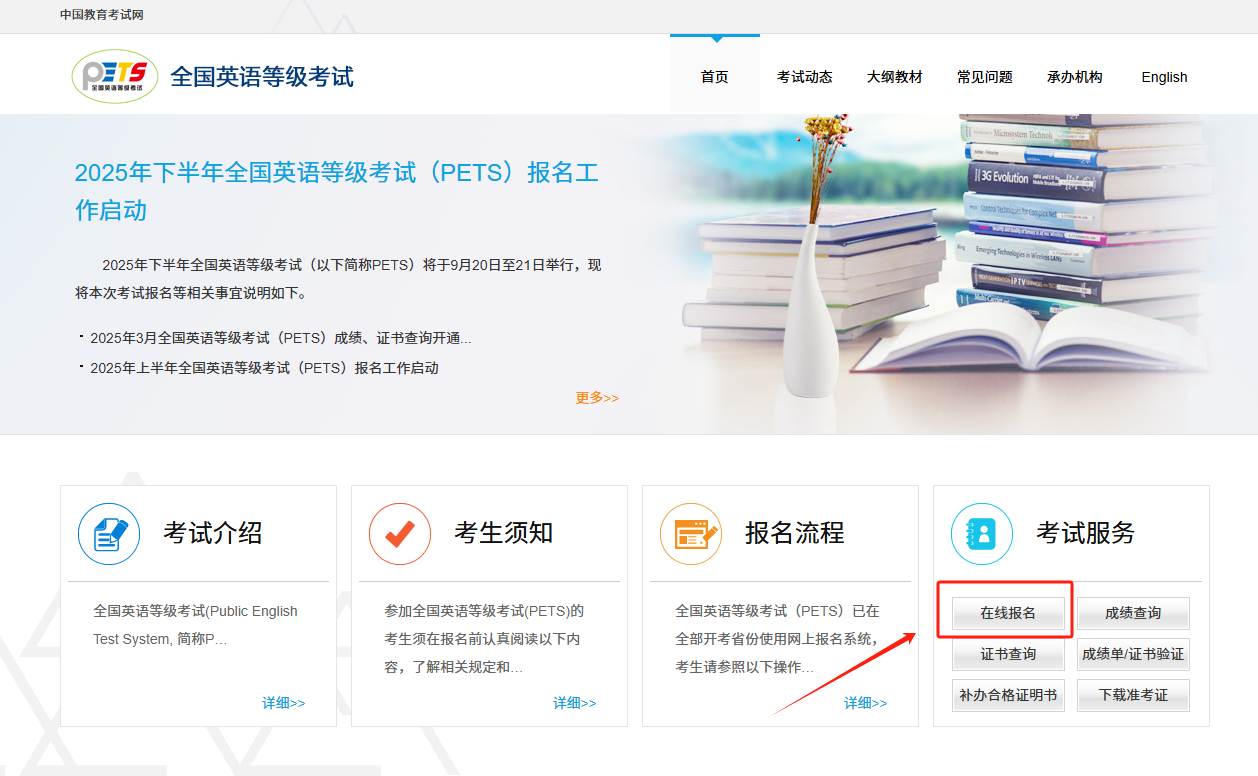Click the banner photo of books and vase
Viewport: 1258px width, 776px height.
click(x=940, y=274)
